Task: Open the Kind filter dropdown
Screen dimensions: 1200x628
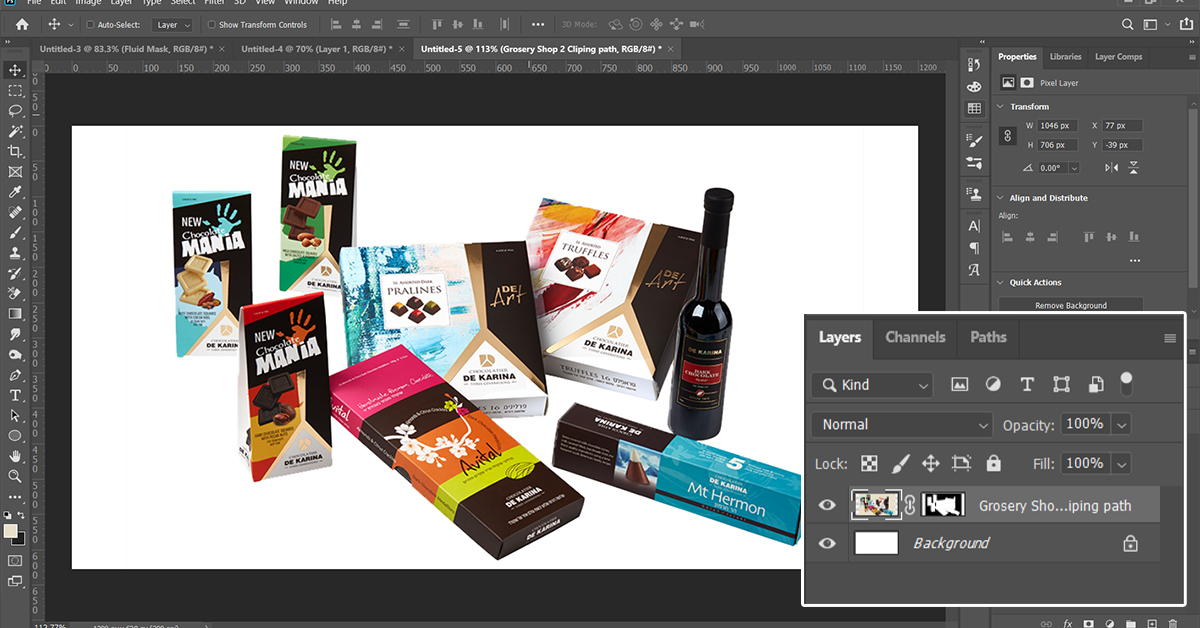Action: pyautogui.click(x=871, y=384)
